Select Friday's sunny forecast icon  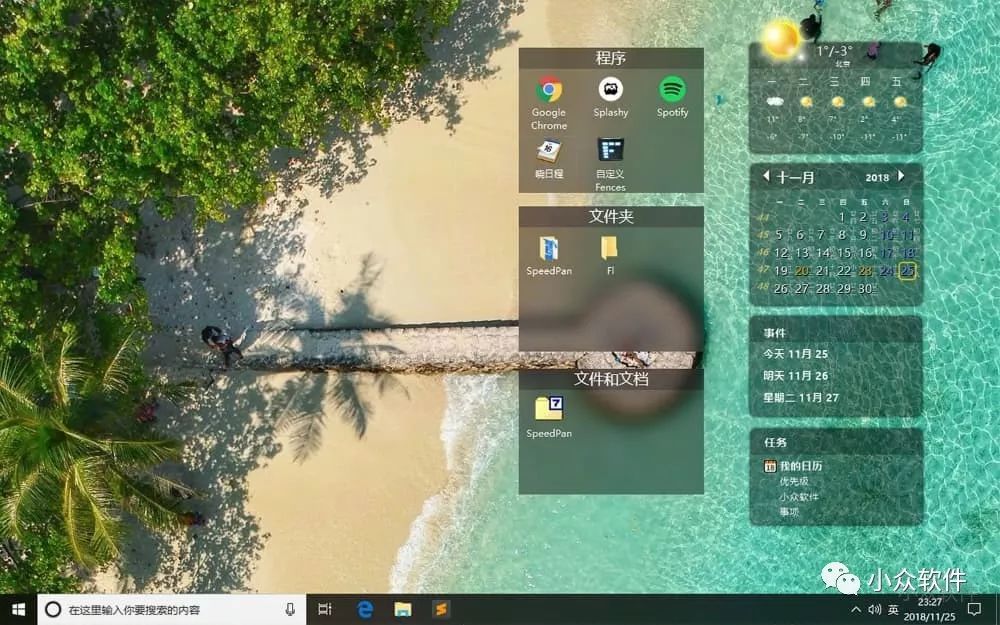click(900, 101)
